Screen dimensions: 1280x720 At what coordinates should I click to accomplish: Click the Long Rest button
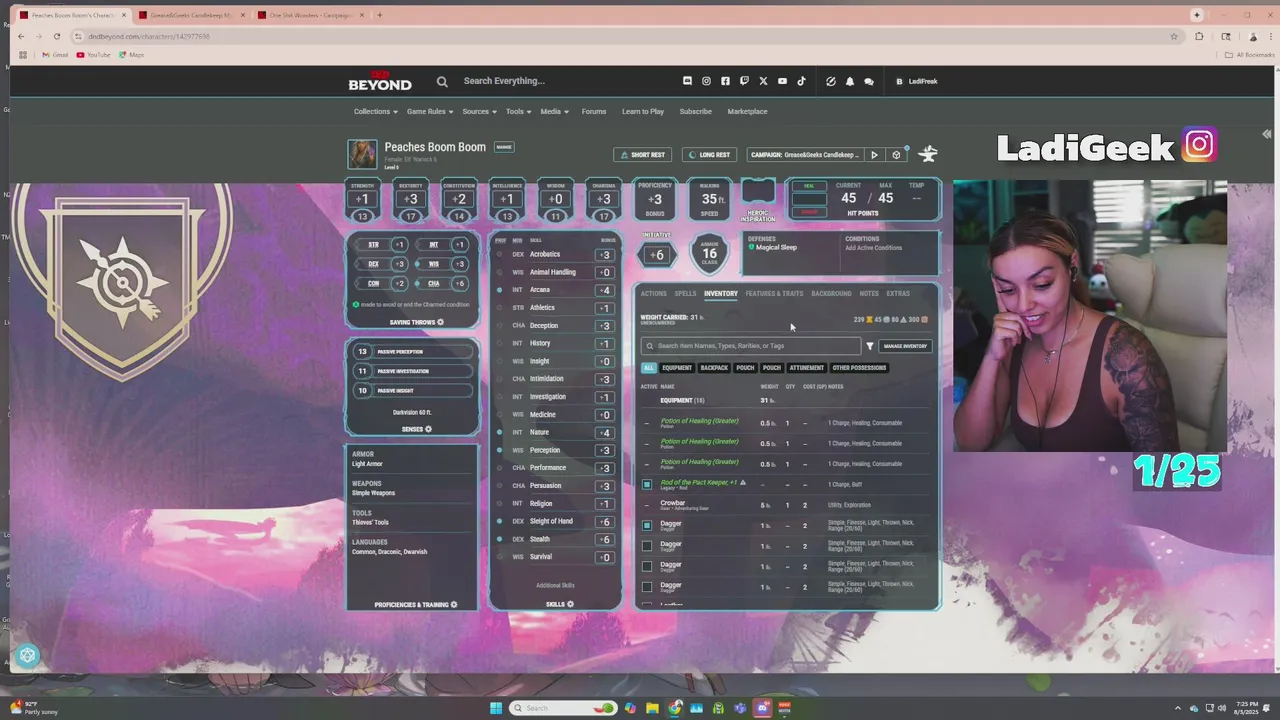click(709, 155)
